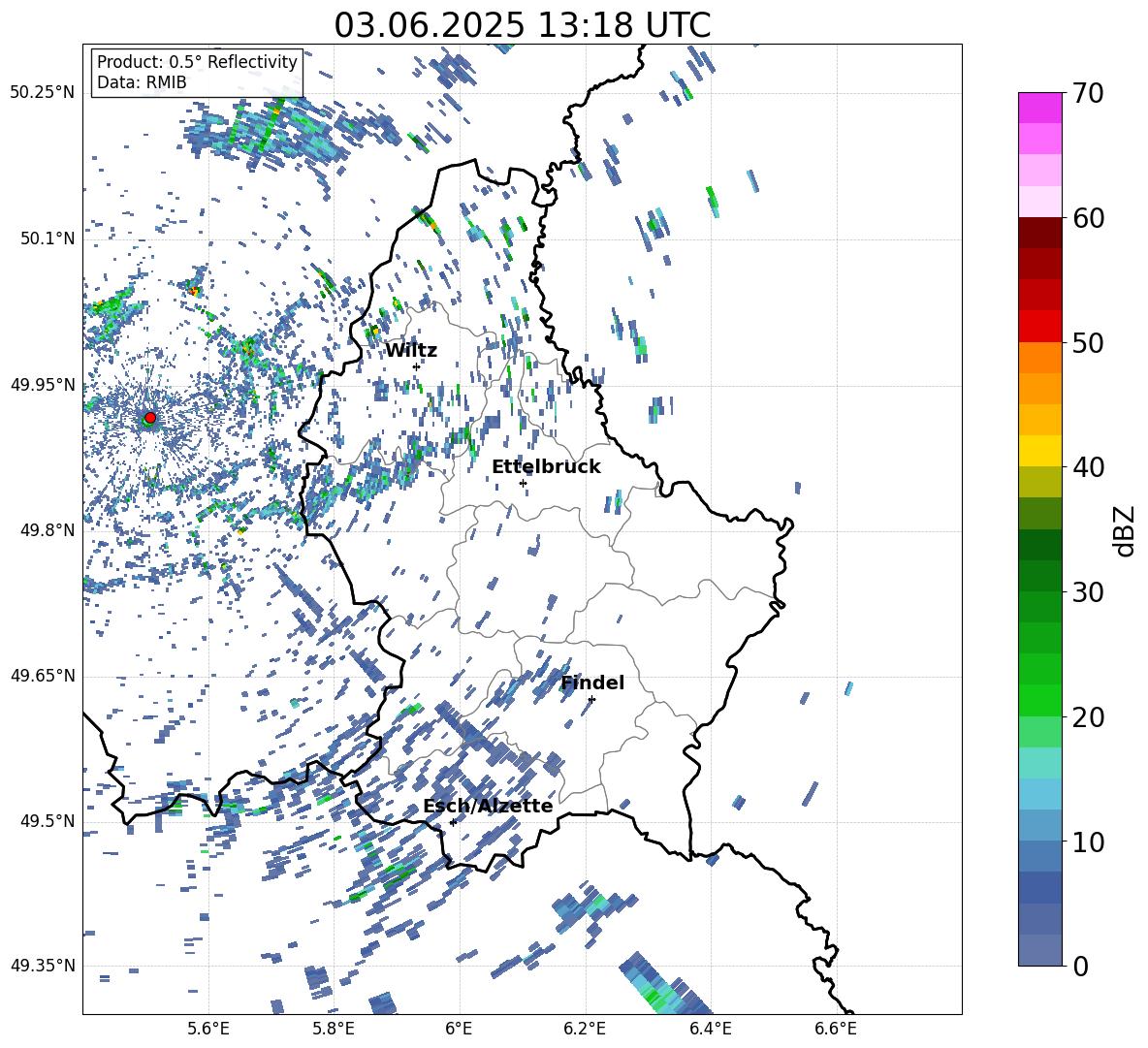The height and width of the screenshot is (1048, 1148).
Task: Click the dark red band just below 60 dBZ
Action: [1039, 233]
